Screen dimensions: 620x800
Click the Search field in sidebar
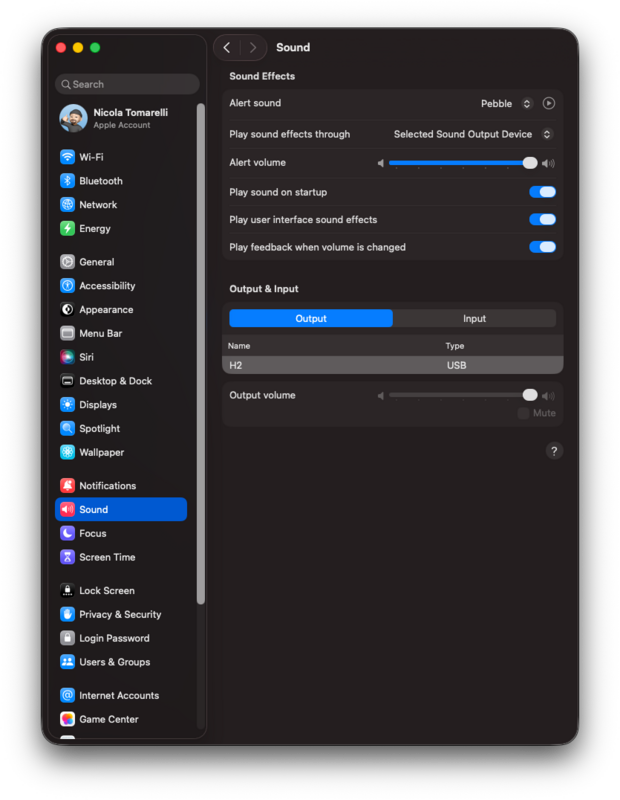coord(127,85)
